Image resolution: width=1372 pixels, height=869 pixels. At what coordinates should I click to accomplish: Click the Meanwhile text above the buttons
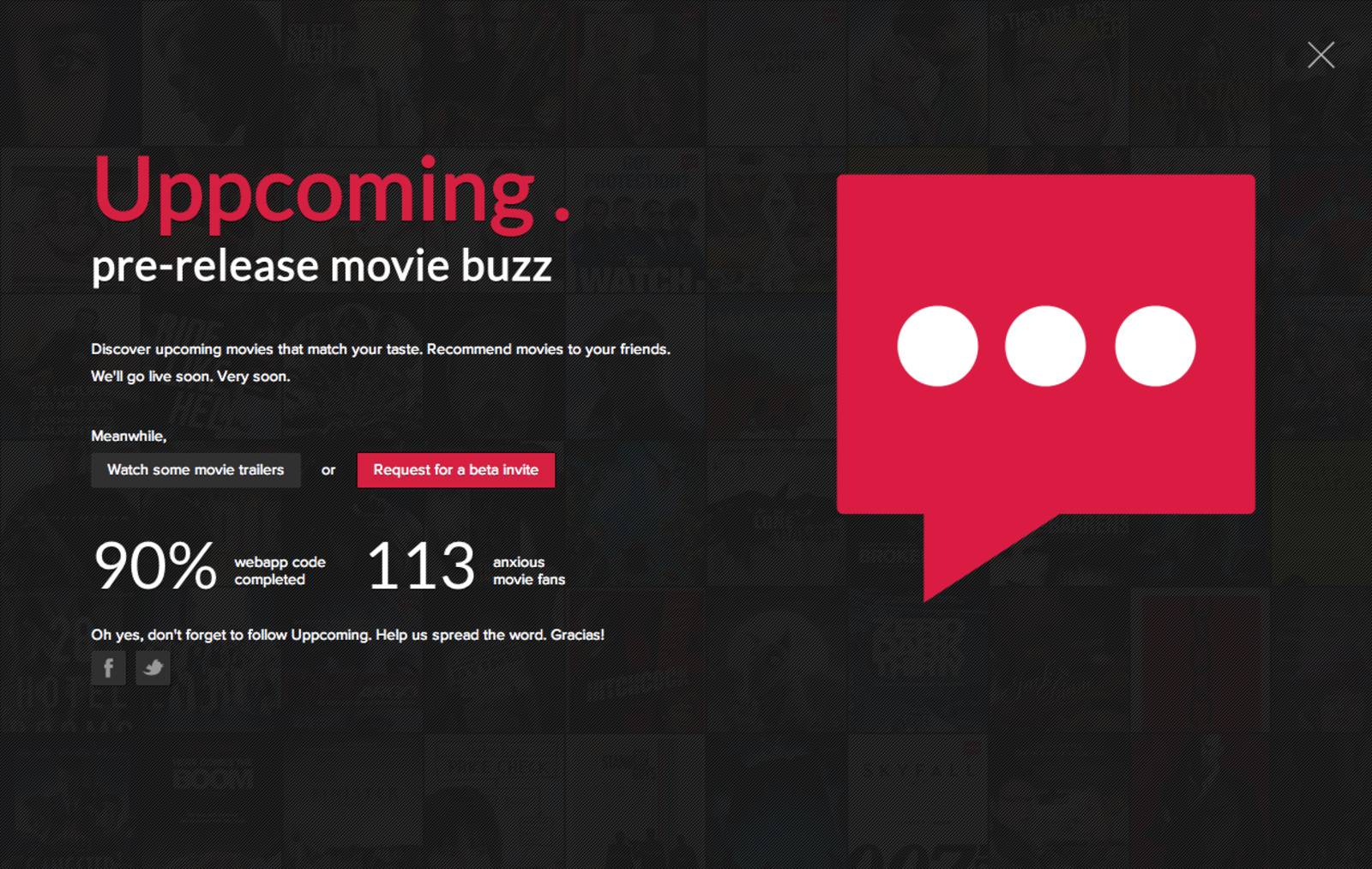click(129, 436)
